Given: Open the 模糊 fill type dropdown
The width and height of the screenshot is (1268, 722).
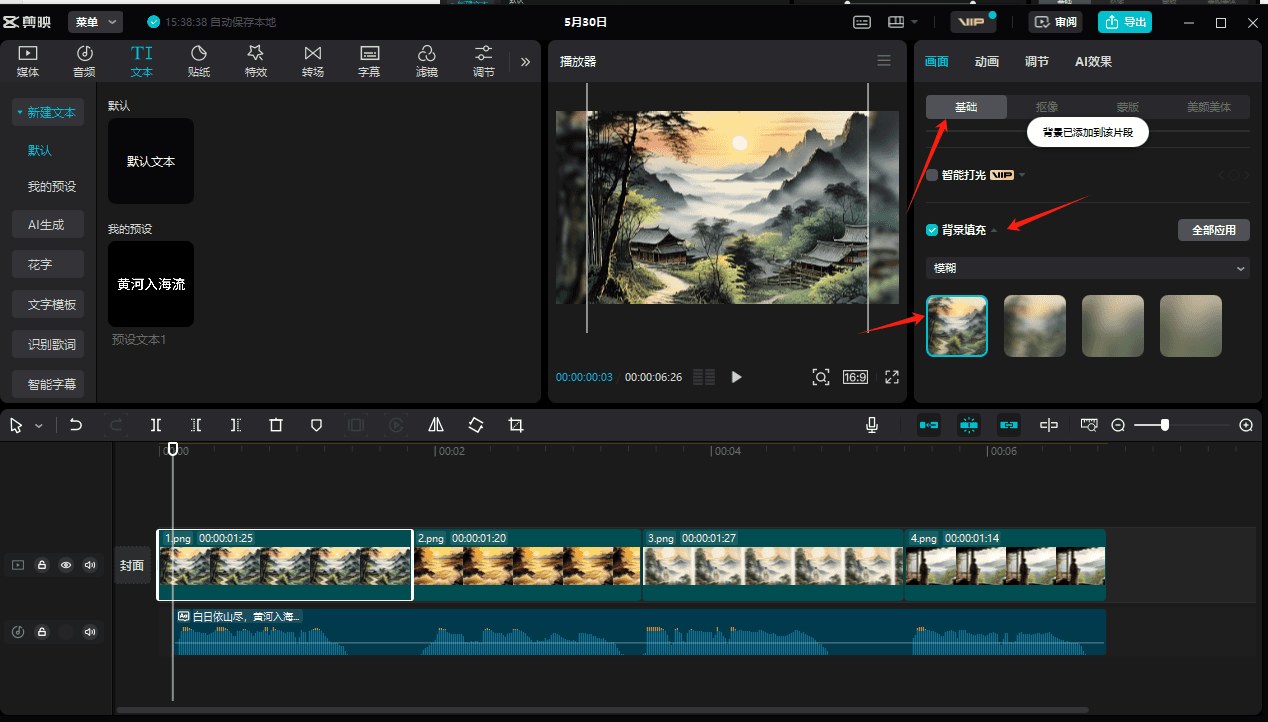Looking at the screenshot, I should [x=1088, y=268].
